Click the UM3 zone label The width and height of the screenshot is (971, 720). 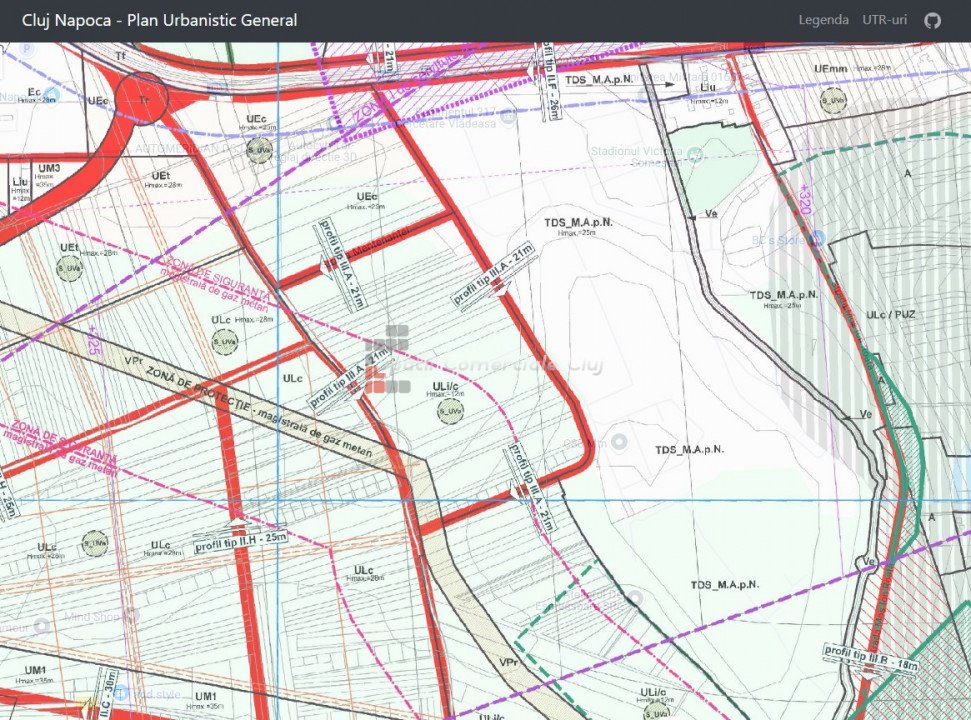(48, 168)
